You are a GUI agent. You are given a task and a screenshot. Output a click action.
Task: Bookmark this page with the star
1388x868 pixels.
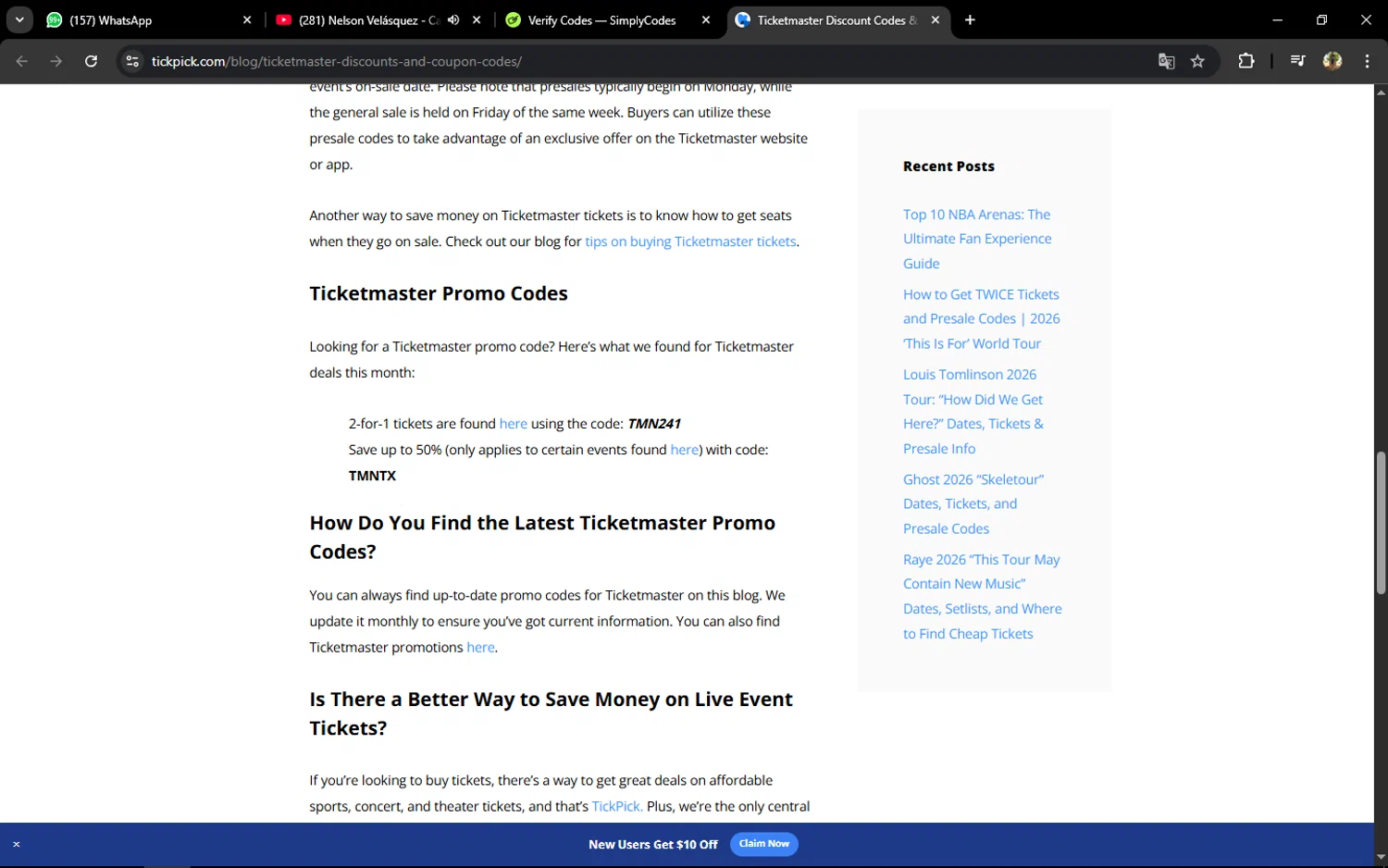[1197, 61]
